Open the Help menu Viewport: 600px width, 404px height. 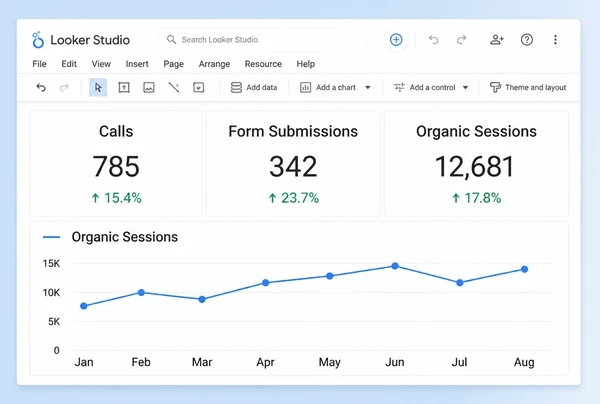(306, 64)
